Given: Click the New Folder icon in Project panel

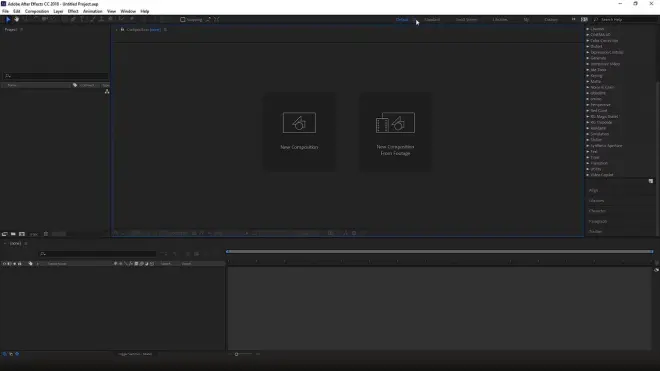Looking at the screenshot, I should coord(13,234).
